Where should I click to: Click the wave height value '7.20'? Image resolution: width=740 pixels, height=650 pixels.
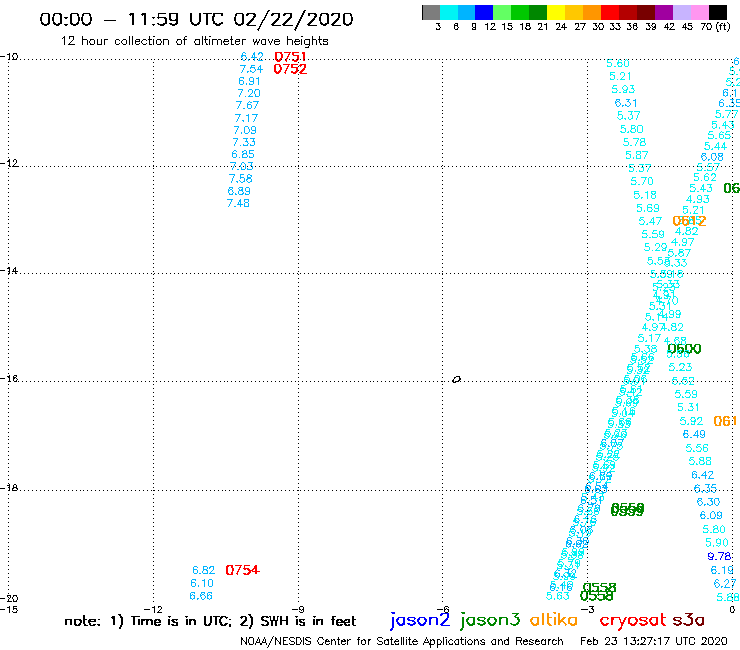click(249, 93)
